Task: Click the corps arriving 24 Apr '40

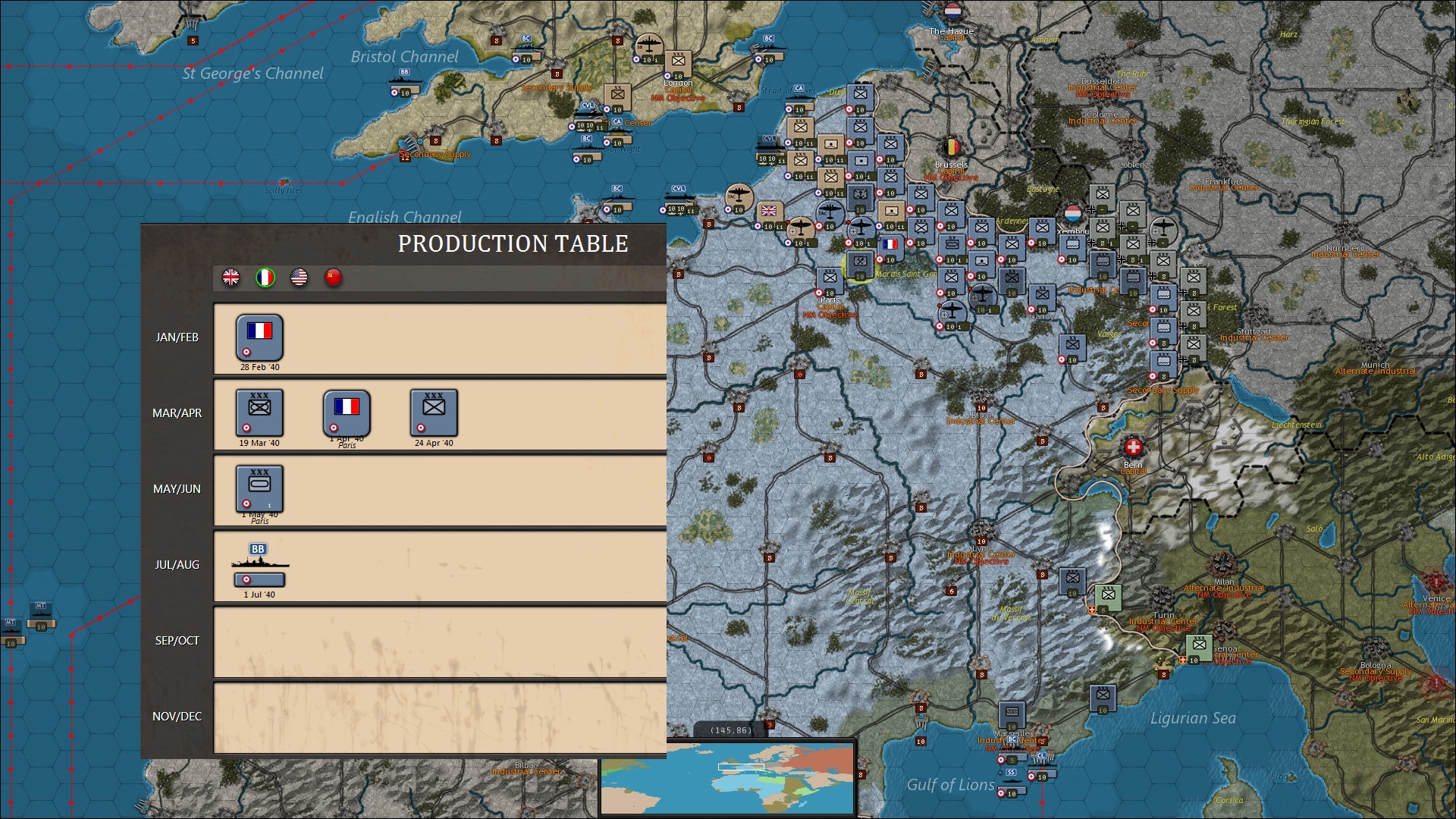Action: [x=434, y=413]
